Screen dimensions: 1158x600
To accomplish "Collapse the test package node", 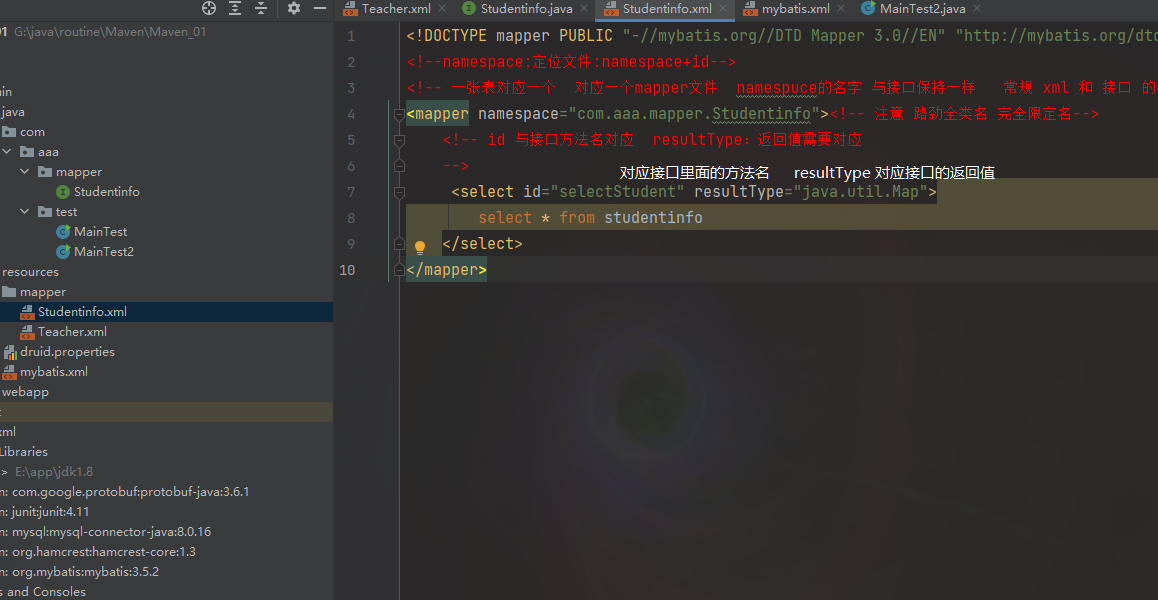I will point(25,211).
